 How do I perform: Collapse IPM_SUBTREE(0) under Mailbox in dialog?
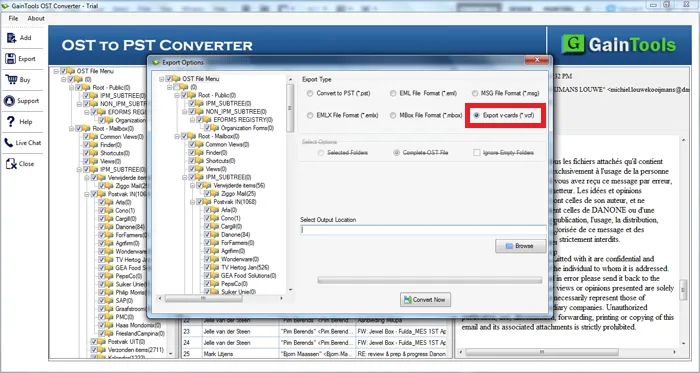coord(185,177)
